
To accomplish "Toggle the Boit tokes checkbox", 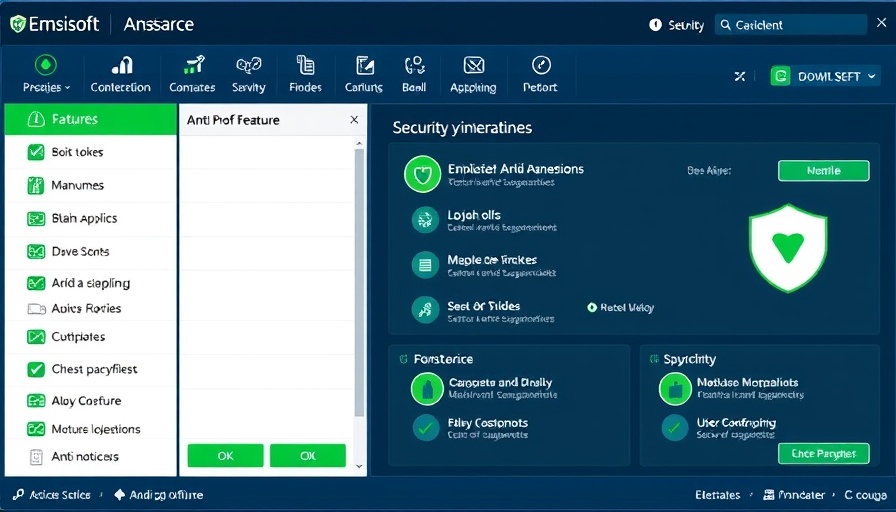I will [x=36, y=152].
